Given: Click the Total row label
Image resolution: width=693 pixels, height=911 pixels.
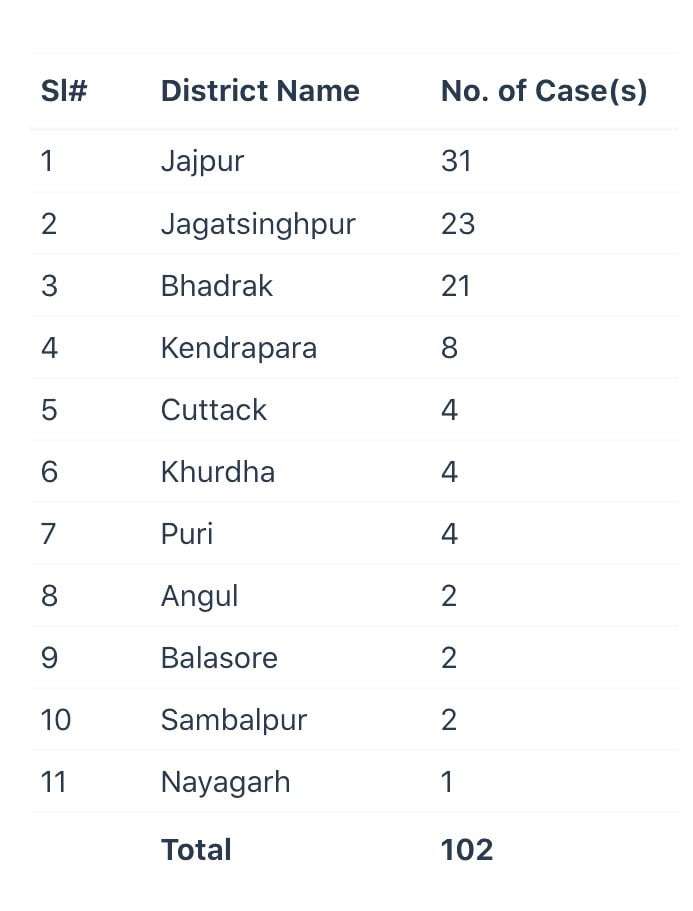Looking at the screenshot, I should tap(196, 850).
